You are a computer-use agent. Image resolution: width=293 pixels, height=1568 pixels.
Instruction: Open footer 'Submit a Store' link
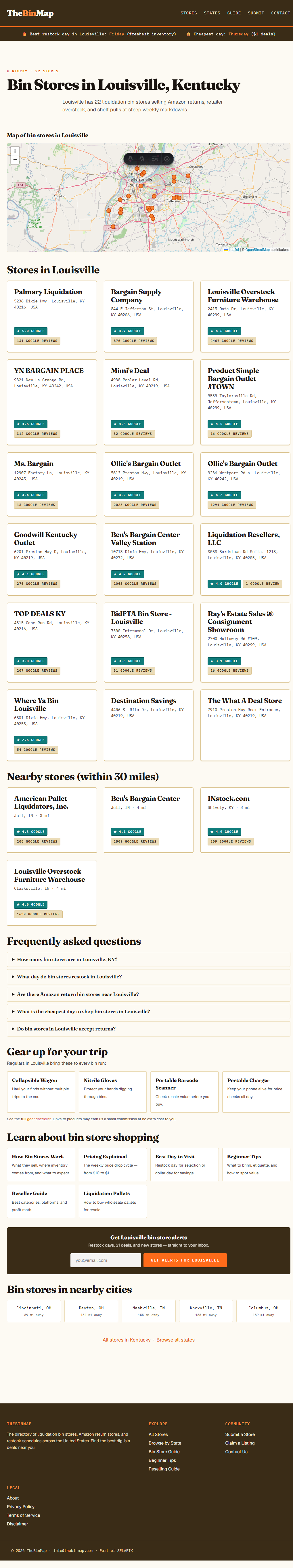[240, 1434]
